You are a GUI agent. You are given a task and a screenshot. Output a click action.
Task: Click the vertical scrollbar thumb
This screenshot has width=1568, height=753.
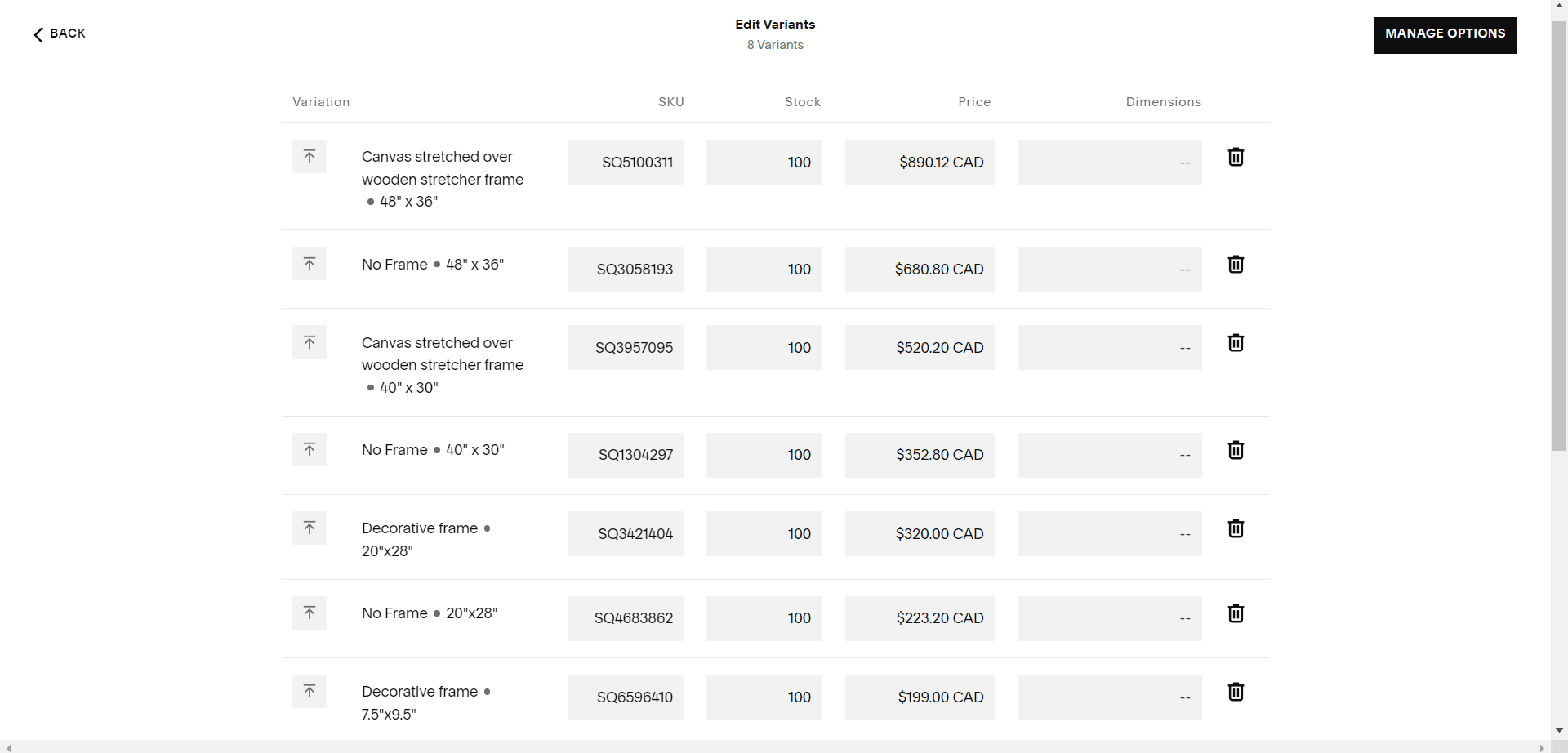(1559, 235)
